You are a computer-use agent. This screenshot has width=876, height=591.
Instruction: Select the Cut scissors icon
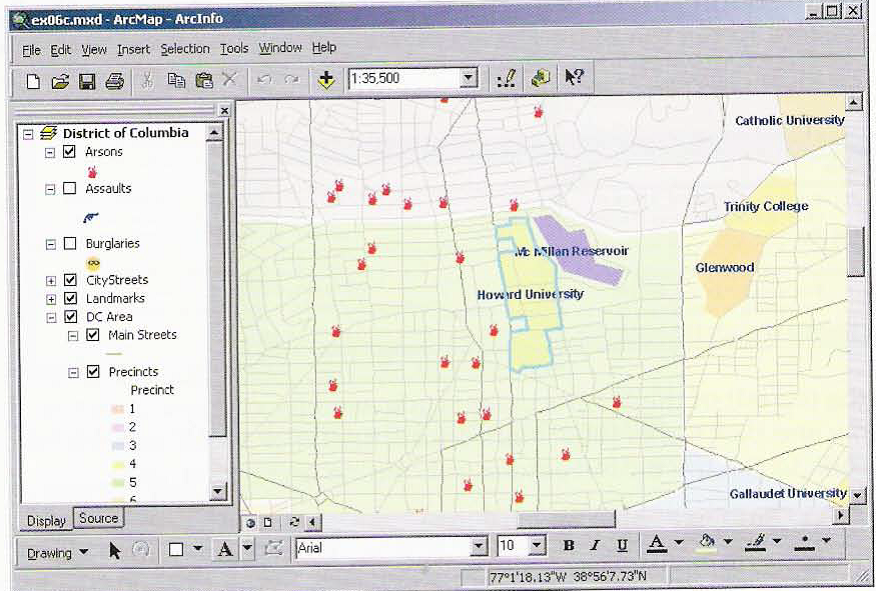pos(147,80)
